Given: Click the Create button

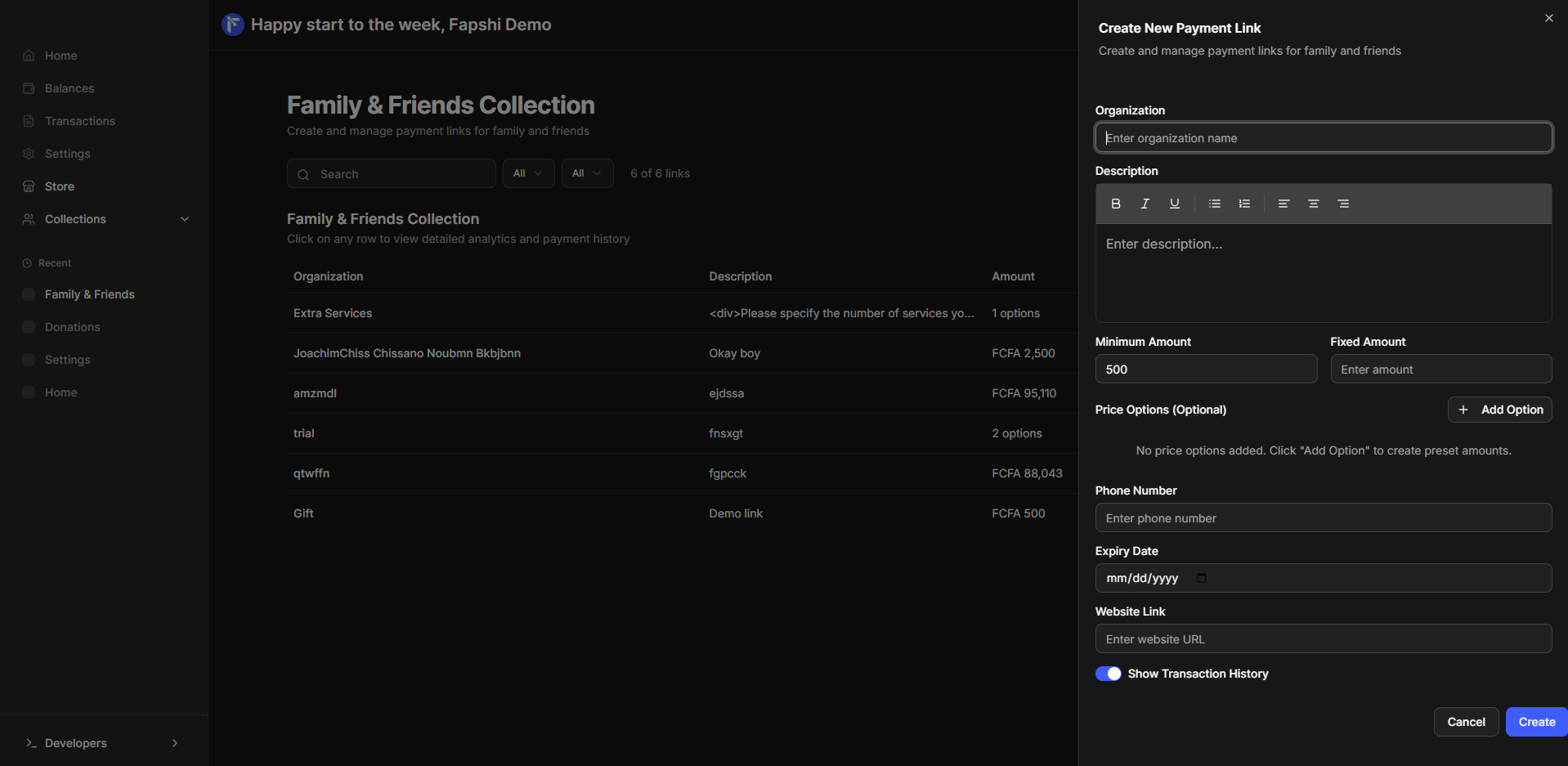Looking at the screenshot, I should (1536, 722).
